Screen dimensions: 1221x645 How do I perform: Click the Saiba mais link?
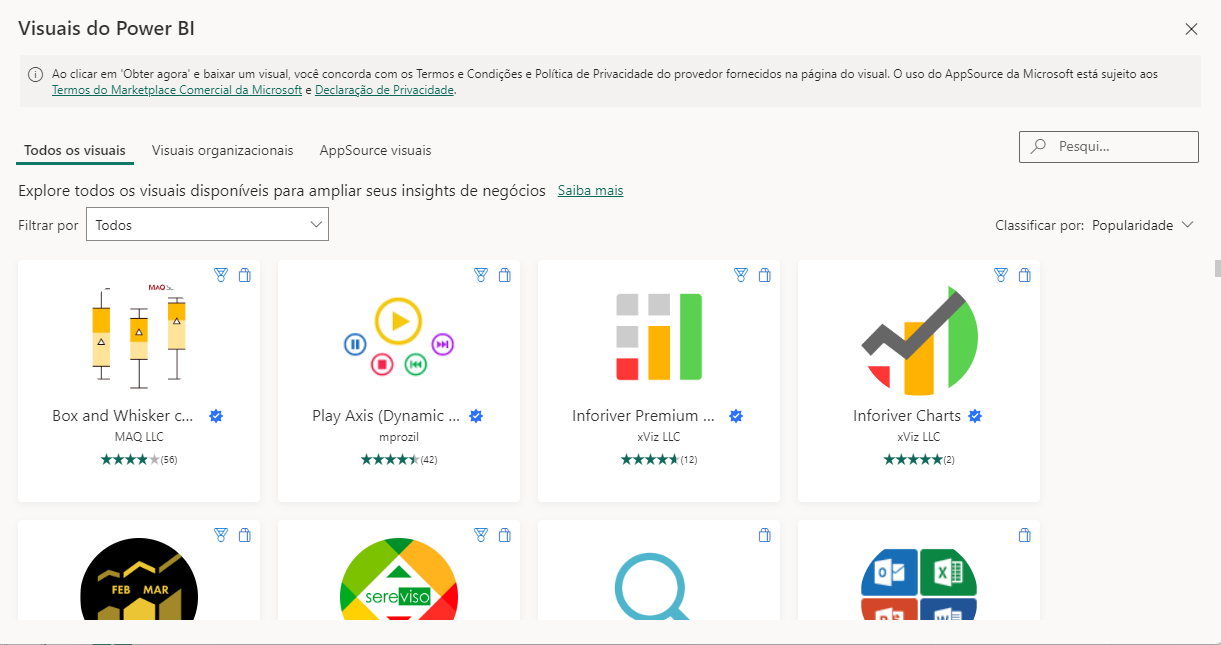coord(590,190)
